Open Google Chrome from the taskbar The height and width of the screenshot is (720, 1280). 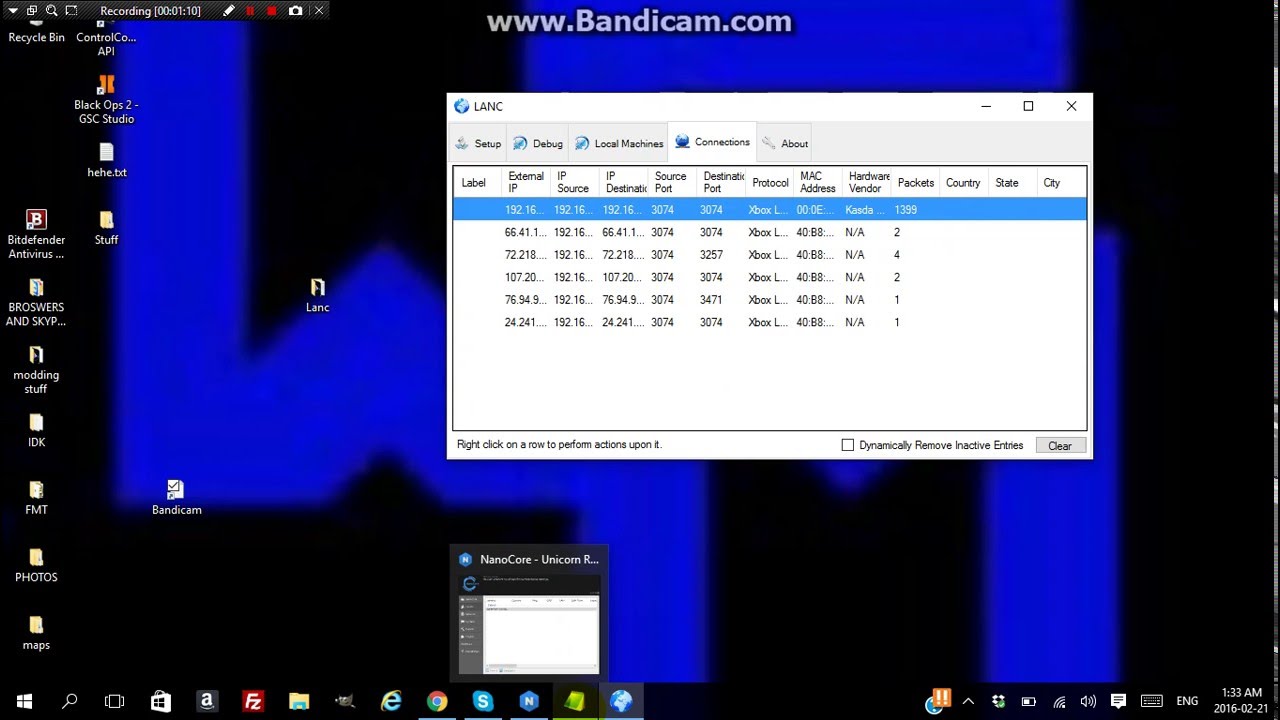437,701
